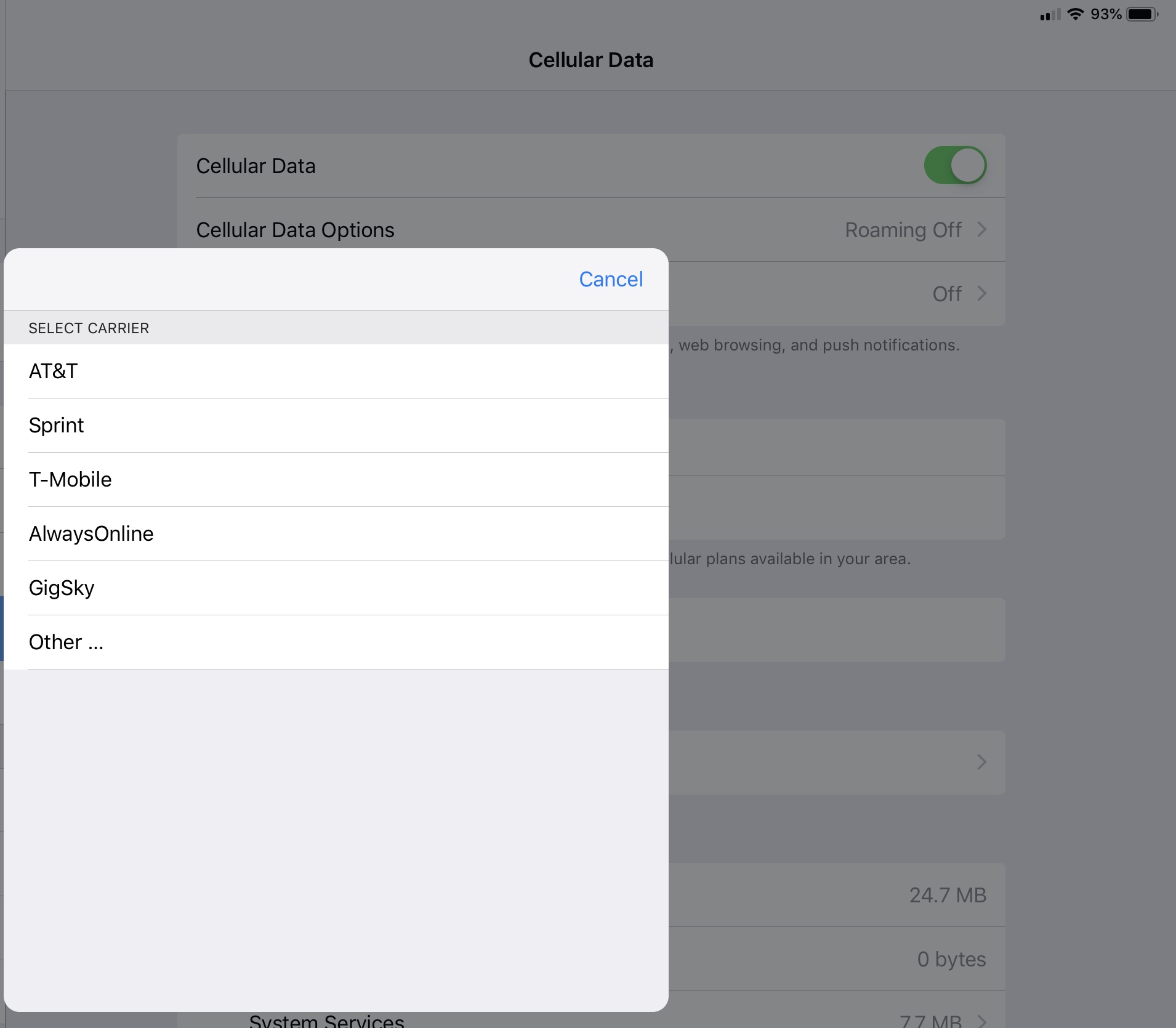Viewport: 1176px width, 1028px height.
Task: Tap the Wi-Fi status icon
Action: [x=1075, y=14]
